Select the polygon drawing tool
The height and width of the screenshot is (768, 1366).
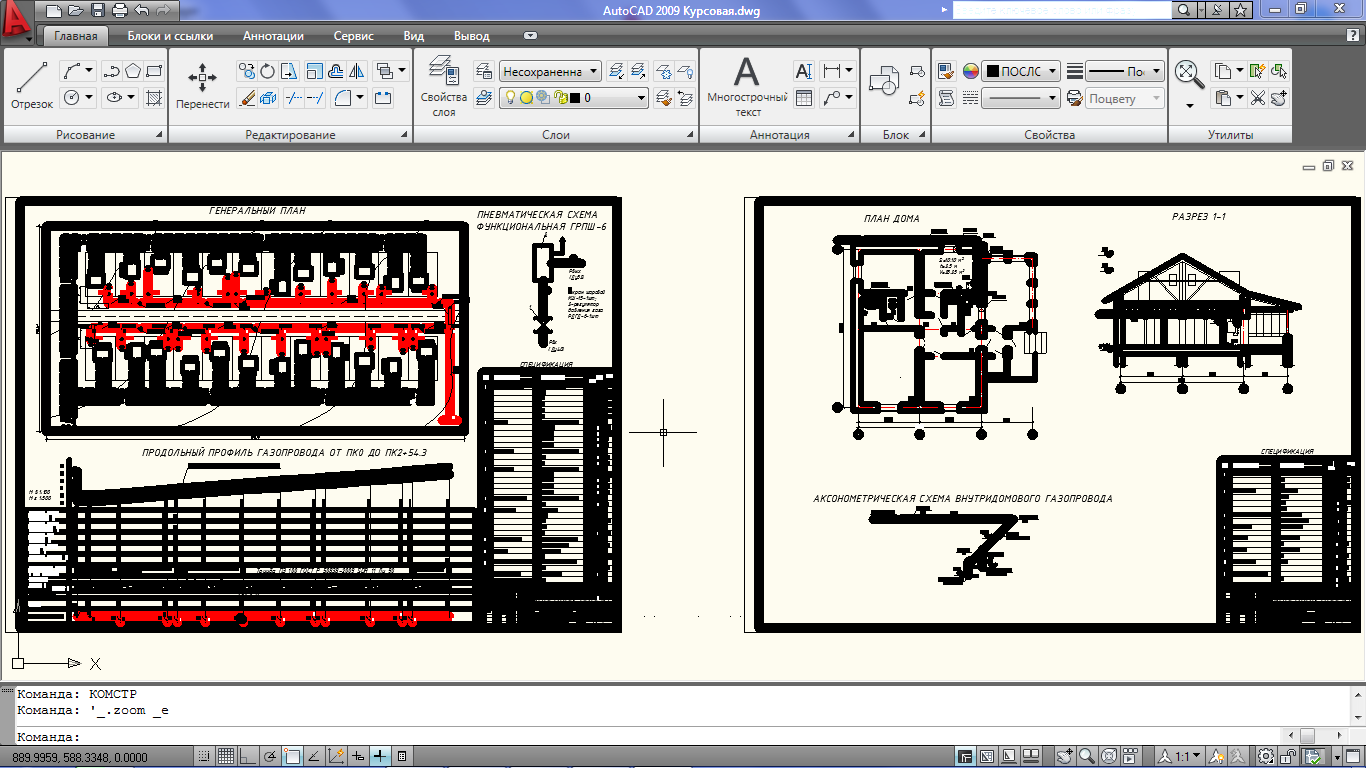coord(133,71)
